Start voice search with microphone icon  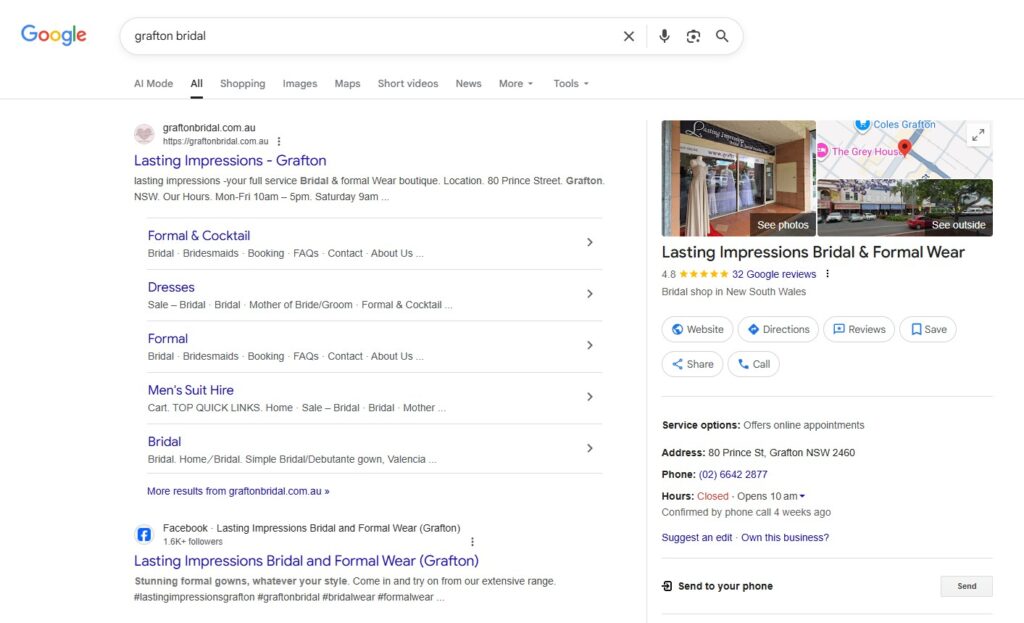pos(664,36)
